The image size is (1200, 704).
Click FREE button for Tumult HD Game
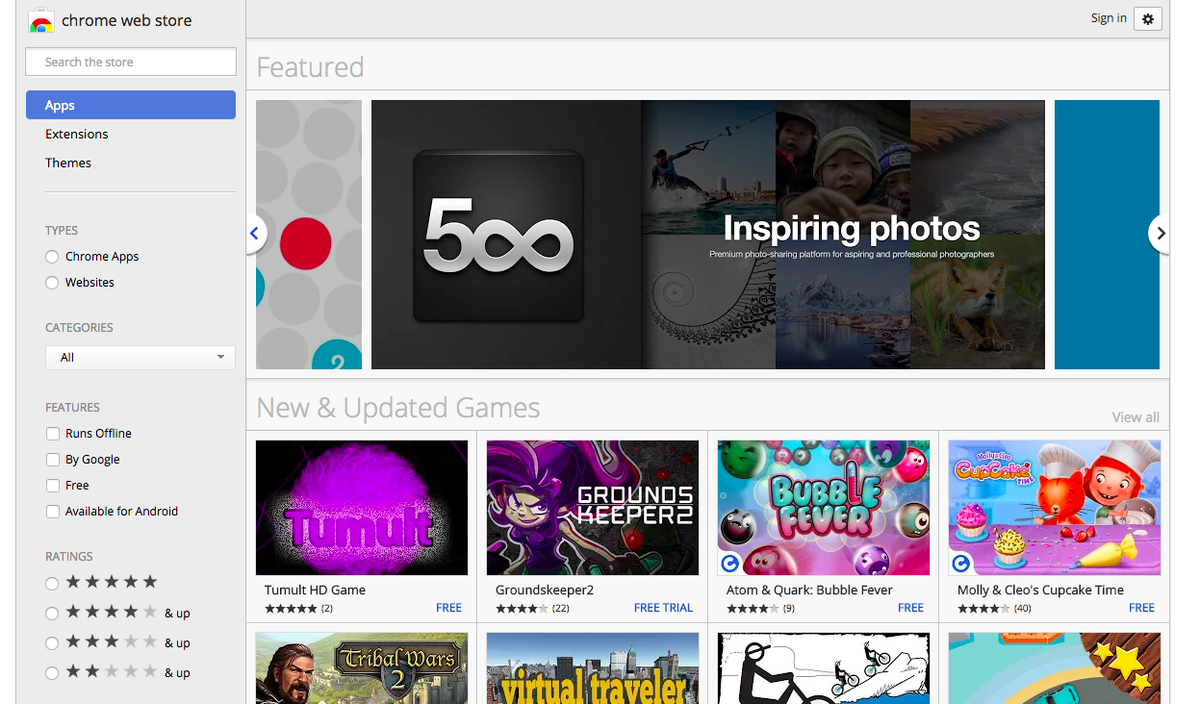pos(449,608)
